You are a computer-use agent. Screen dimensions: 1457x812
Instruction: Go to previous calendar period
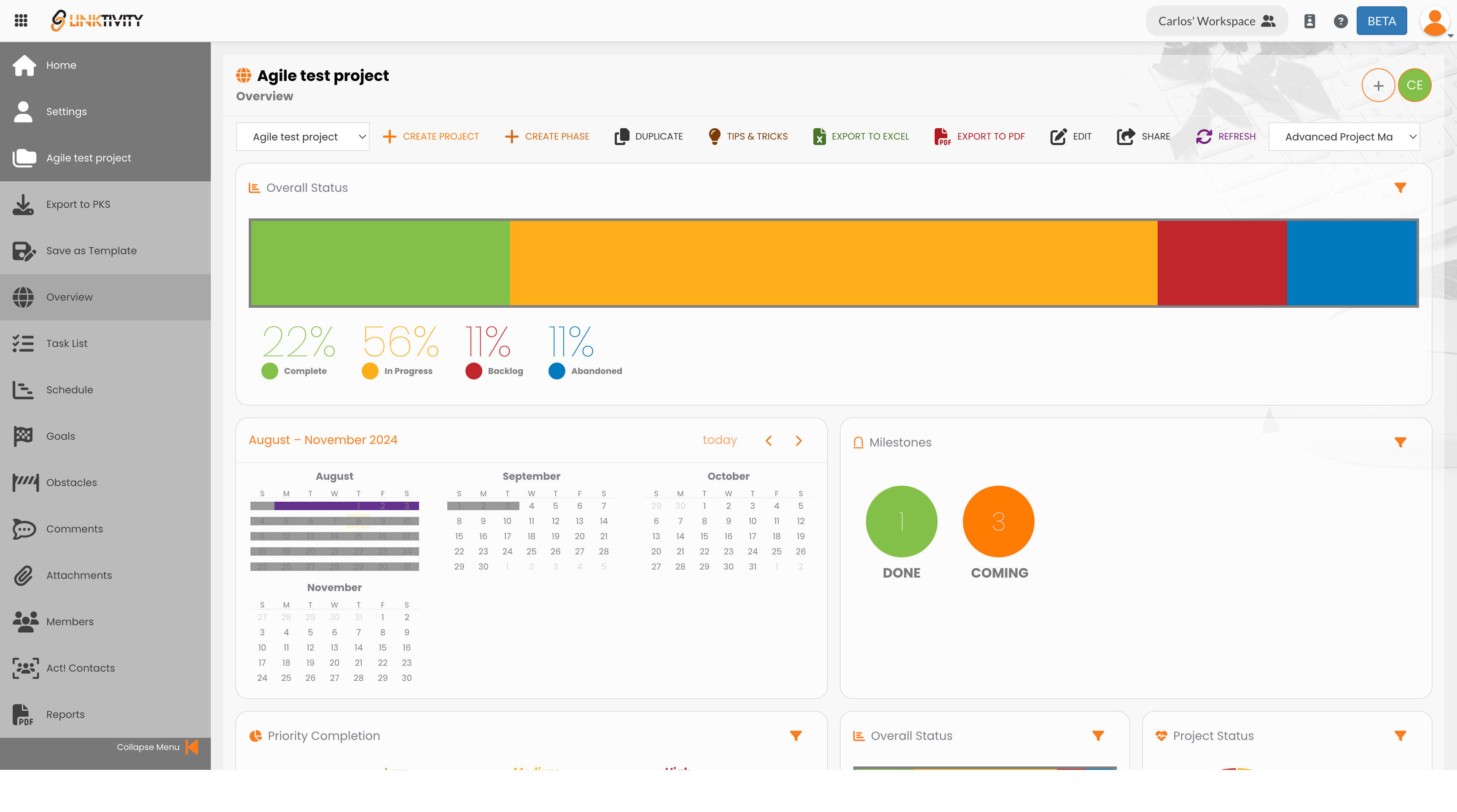768,441
